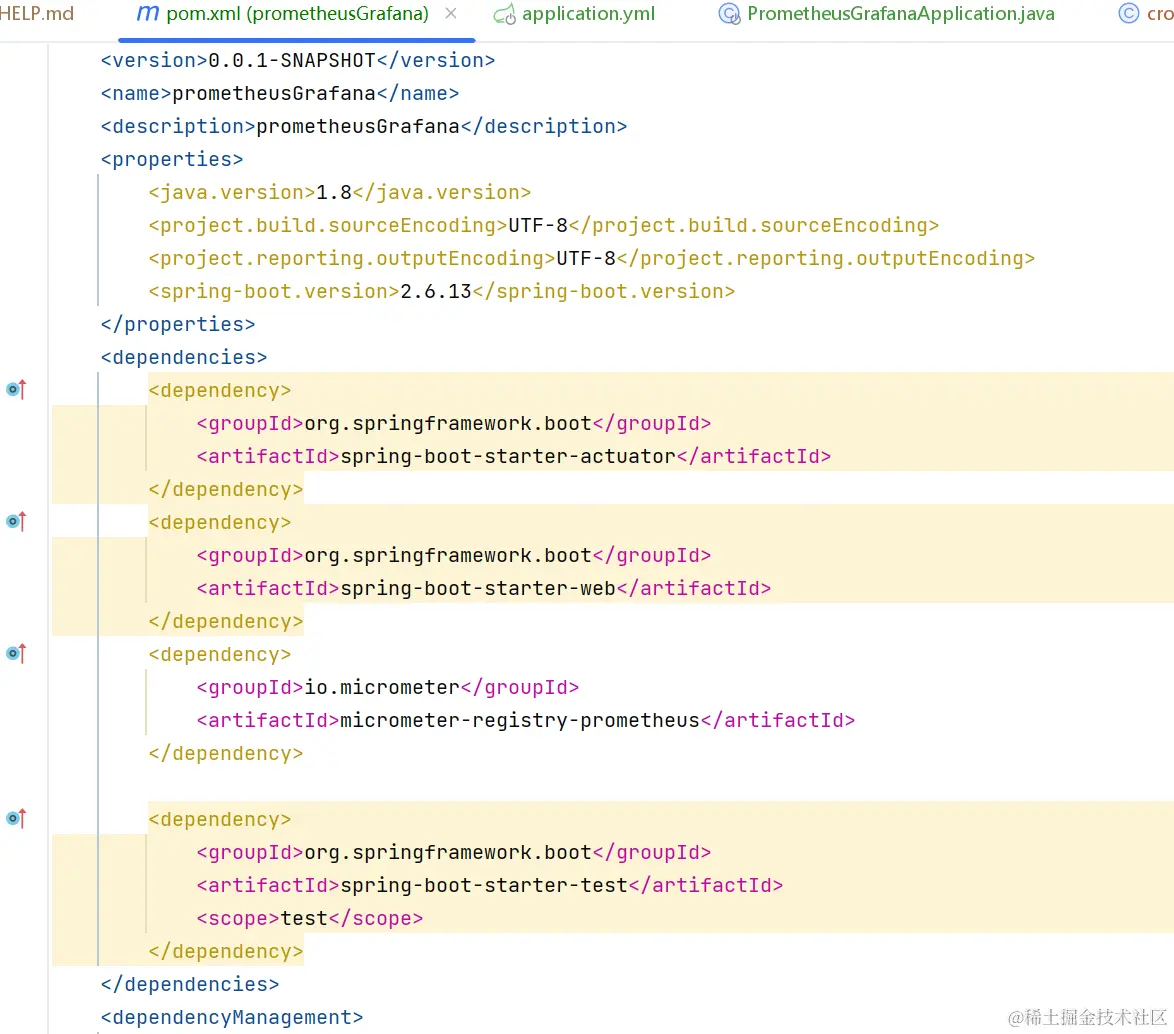
Task: Click the closing properties tag
Action: pyautogui.click(x=178, y=324)
